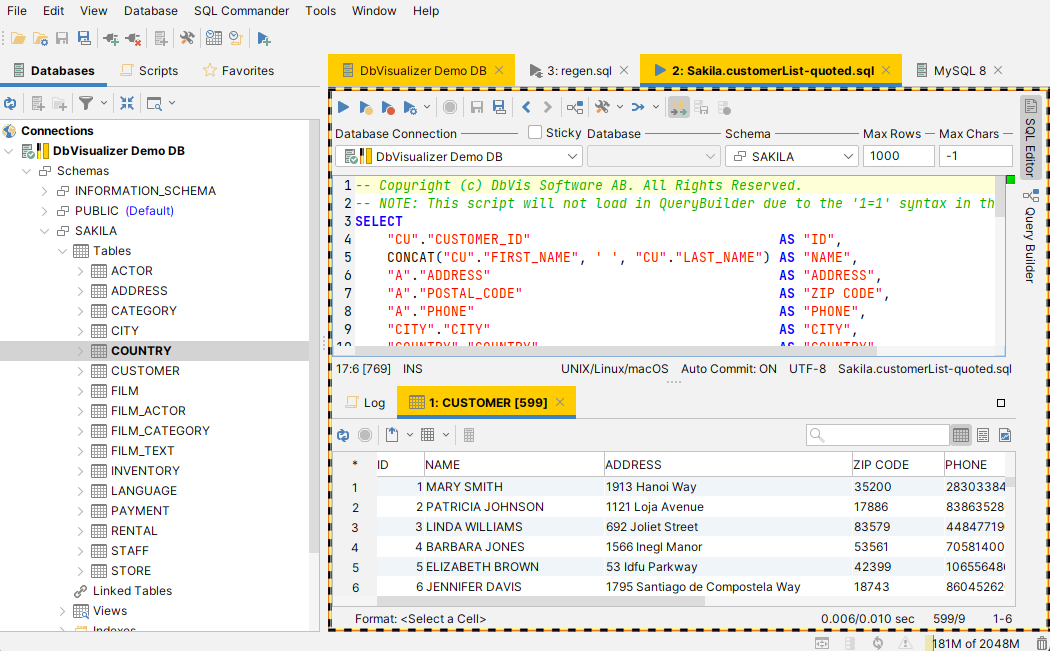This screenshot has height=651, width=1050.
Task: Click the Max Rows input field
Action: tap(898, 156)
